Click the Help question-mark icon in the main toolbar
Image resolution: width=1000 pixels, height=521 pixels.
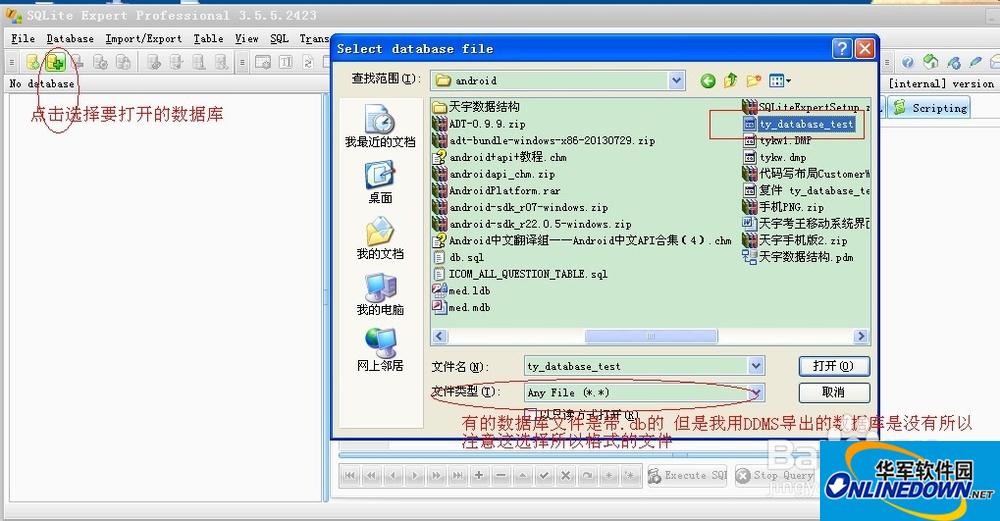coord(908,62)
